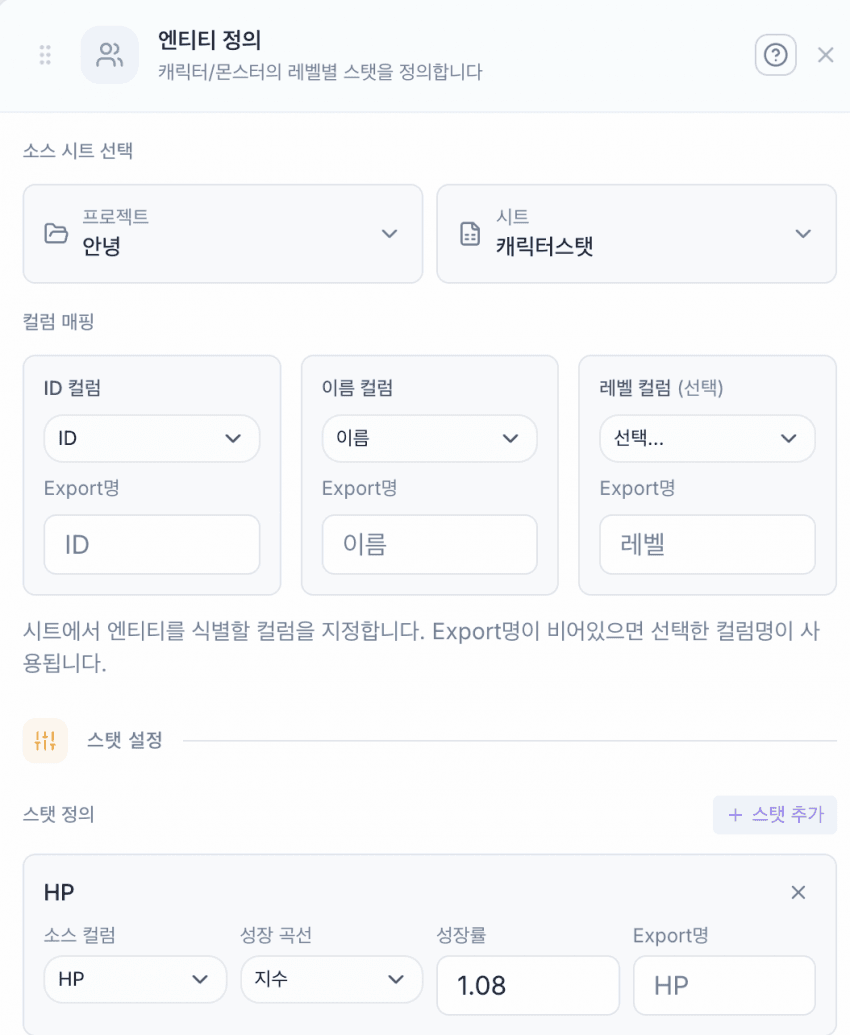Click the + 스탯 추가 button
This screenshot has width=850, height=1035.
click(775, 815)
